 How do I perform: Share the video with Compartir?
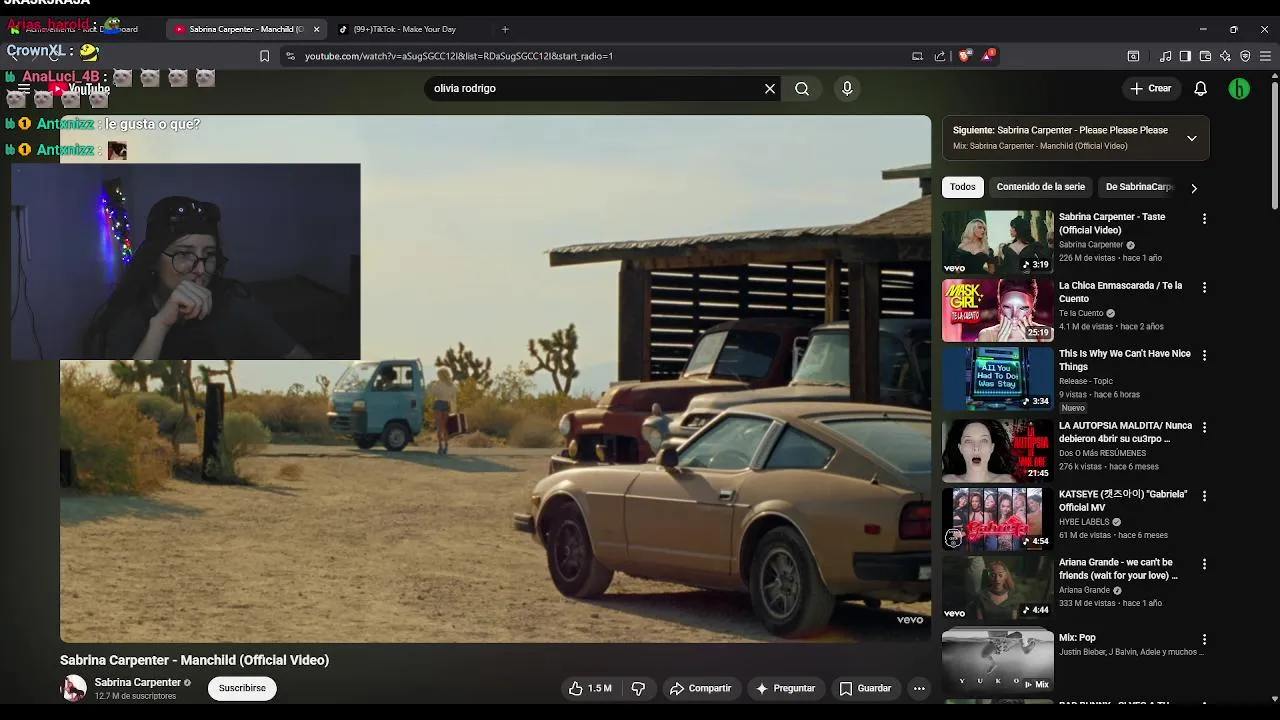(700, 688)
